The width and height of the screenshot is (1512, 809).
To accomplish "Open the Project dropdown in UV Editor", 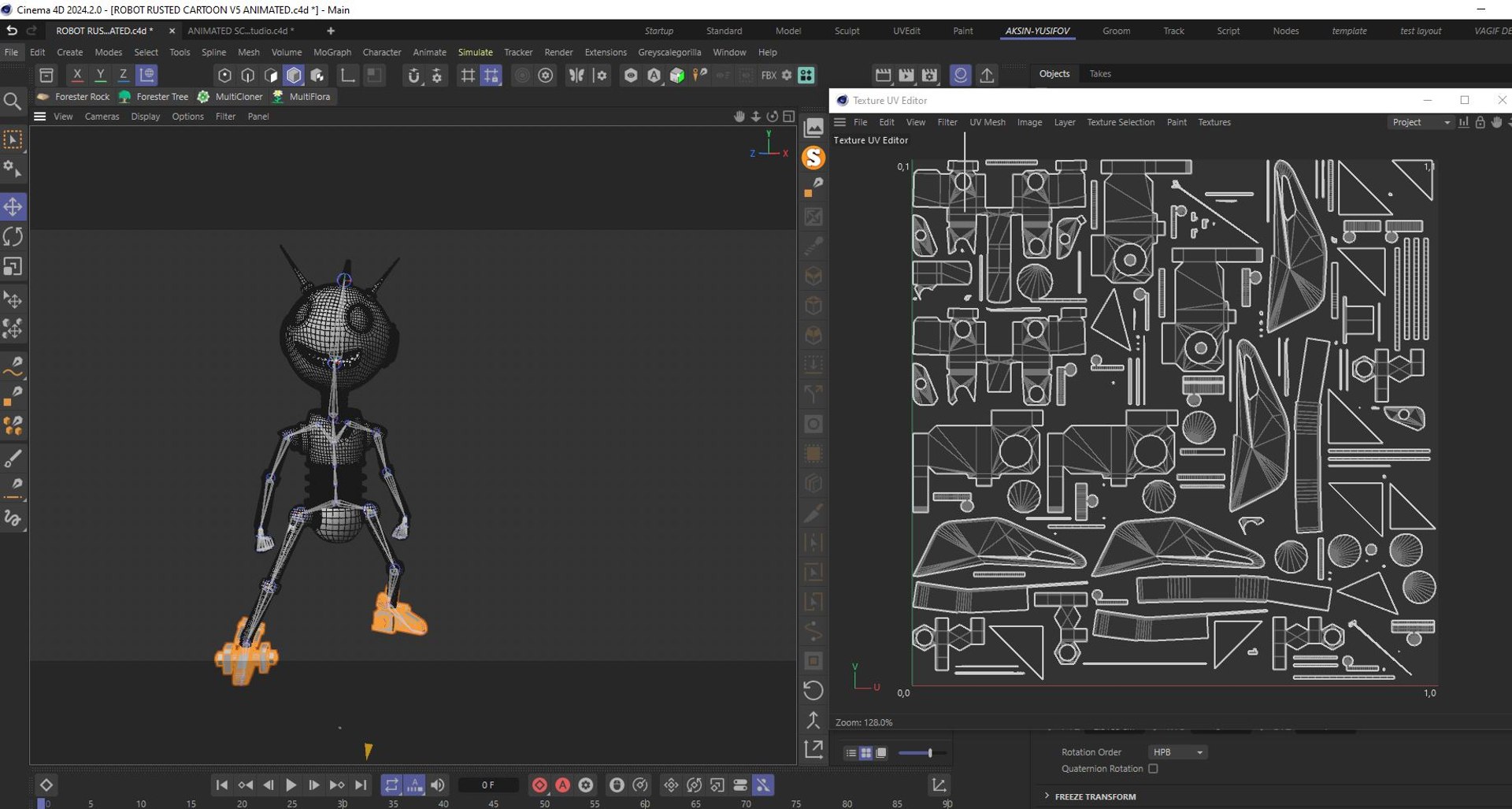I will click(1421, 122).
